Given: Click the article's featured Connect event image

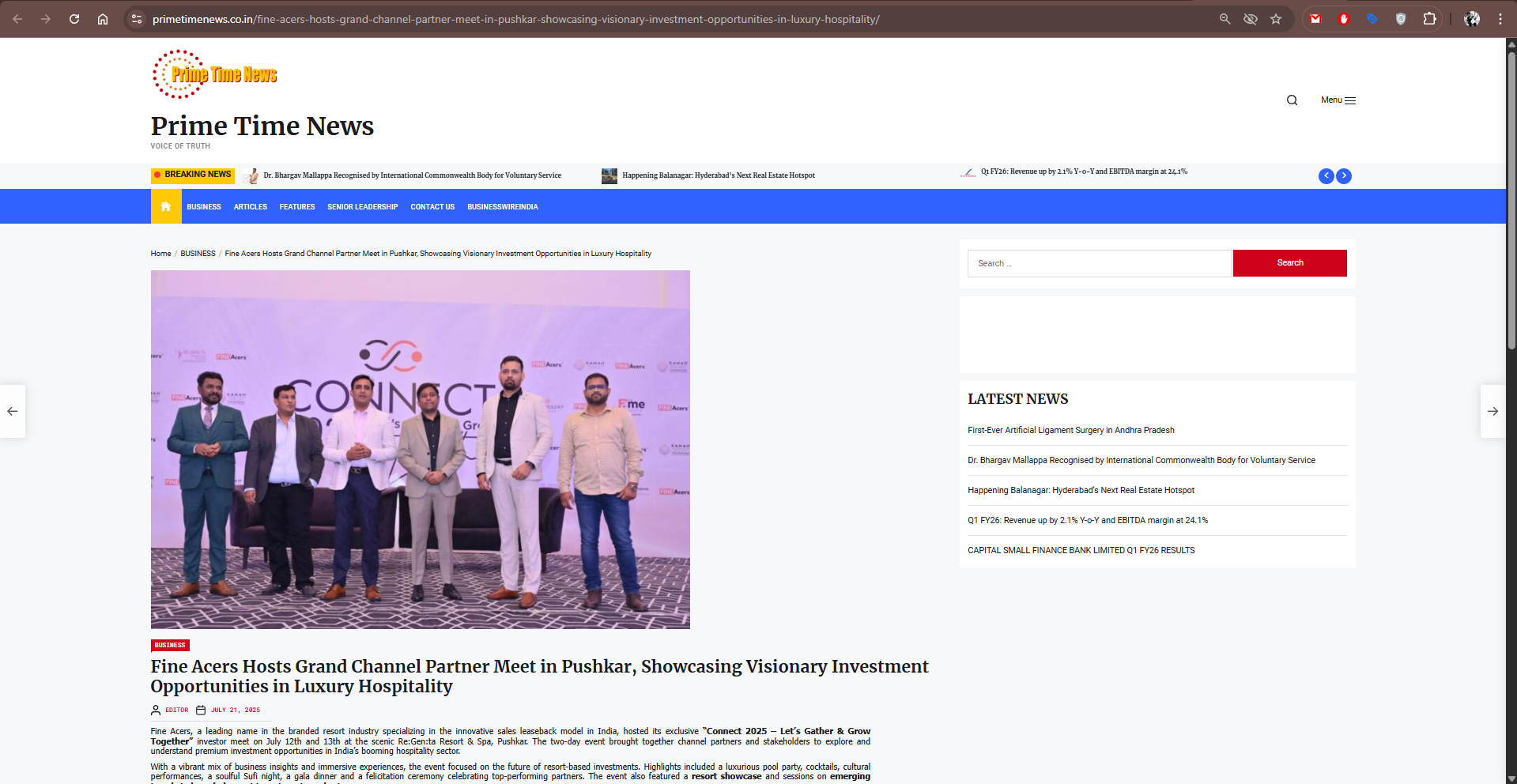Looking at the screenshot, I should coord(420,449).
